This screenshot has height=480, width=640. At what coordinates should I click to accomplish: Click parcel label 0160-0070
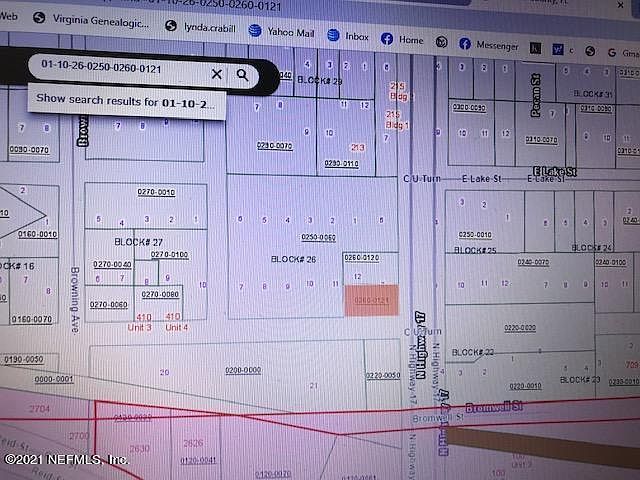(x=31, y=319)
